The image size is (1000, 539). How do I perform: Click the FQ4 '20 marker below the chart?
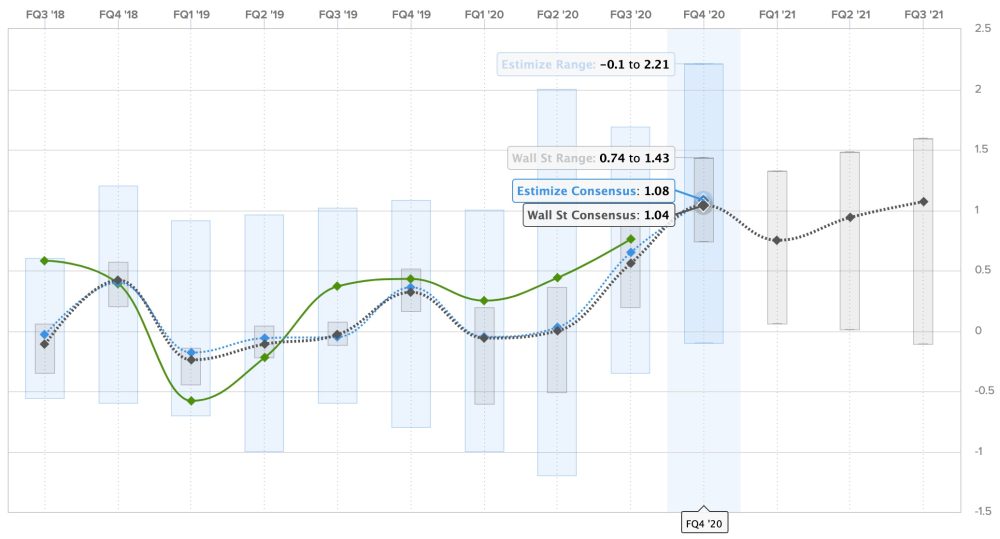click(x=704, y=522)
